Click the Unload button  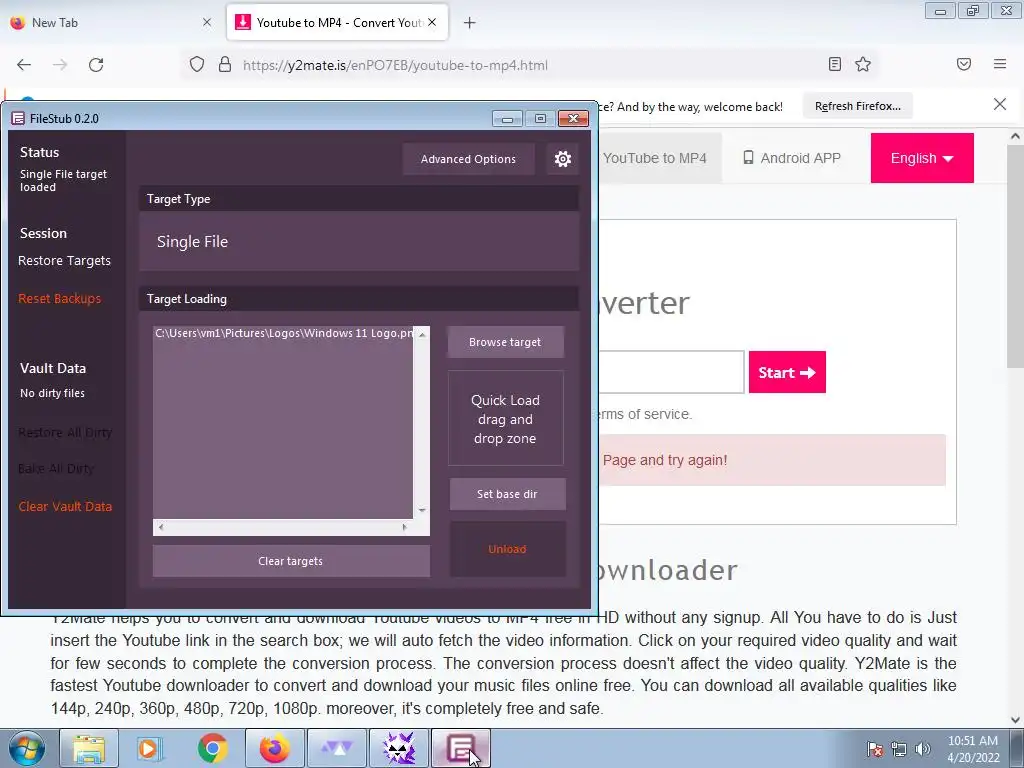tap(507, 549)
